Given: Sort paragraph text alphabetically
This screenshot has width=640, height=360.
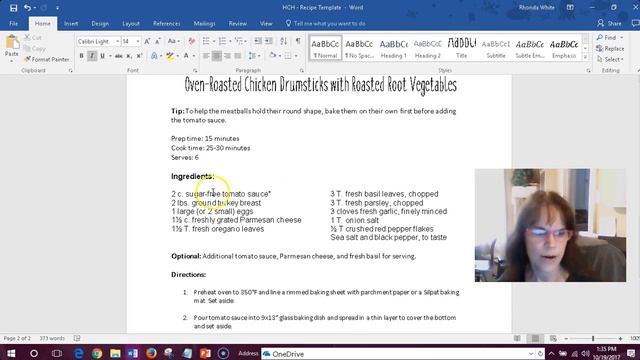Looking at the screenshot, I should 284,41.
